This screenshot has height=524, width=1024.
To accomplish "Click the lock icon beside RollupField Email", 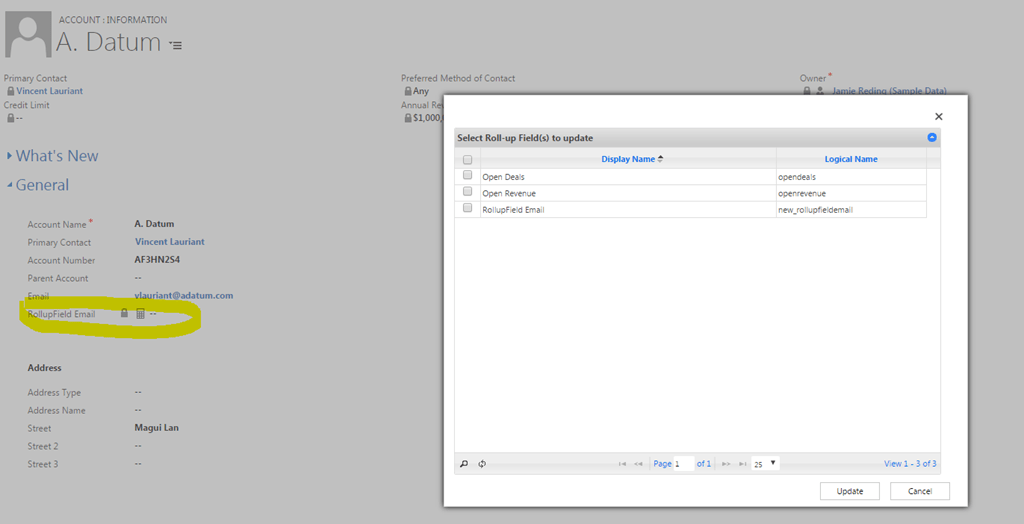I will (x=124, y=313).
